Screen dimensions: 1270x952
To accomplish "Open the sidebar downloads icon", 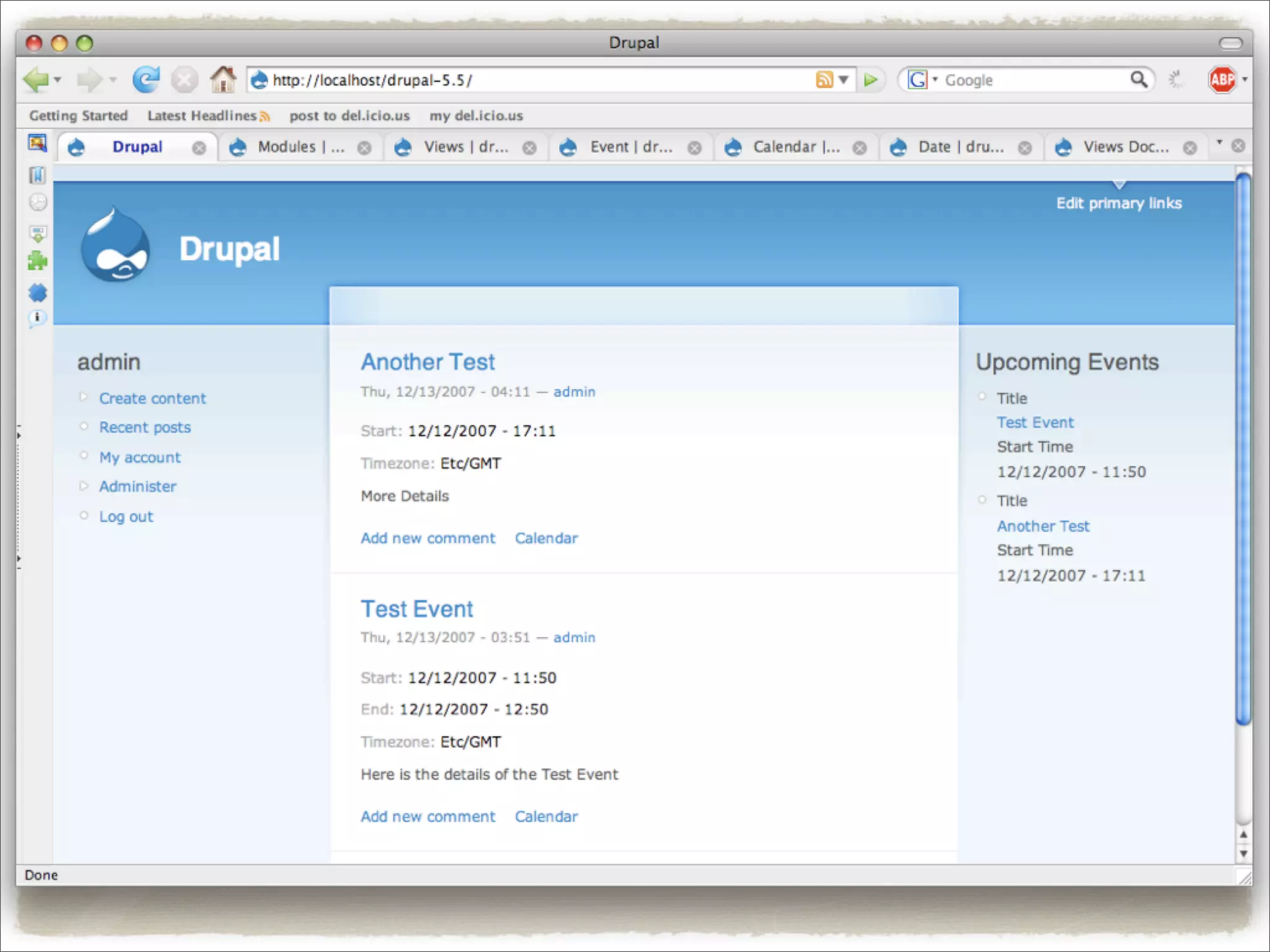I will [x=38, y=234].
